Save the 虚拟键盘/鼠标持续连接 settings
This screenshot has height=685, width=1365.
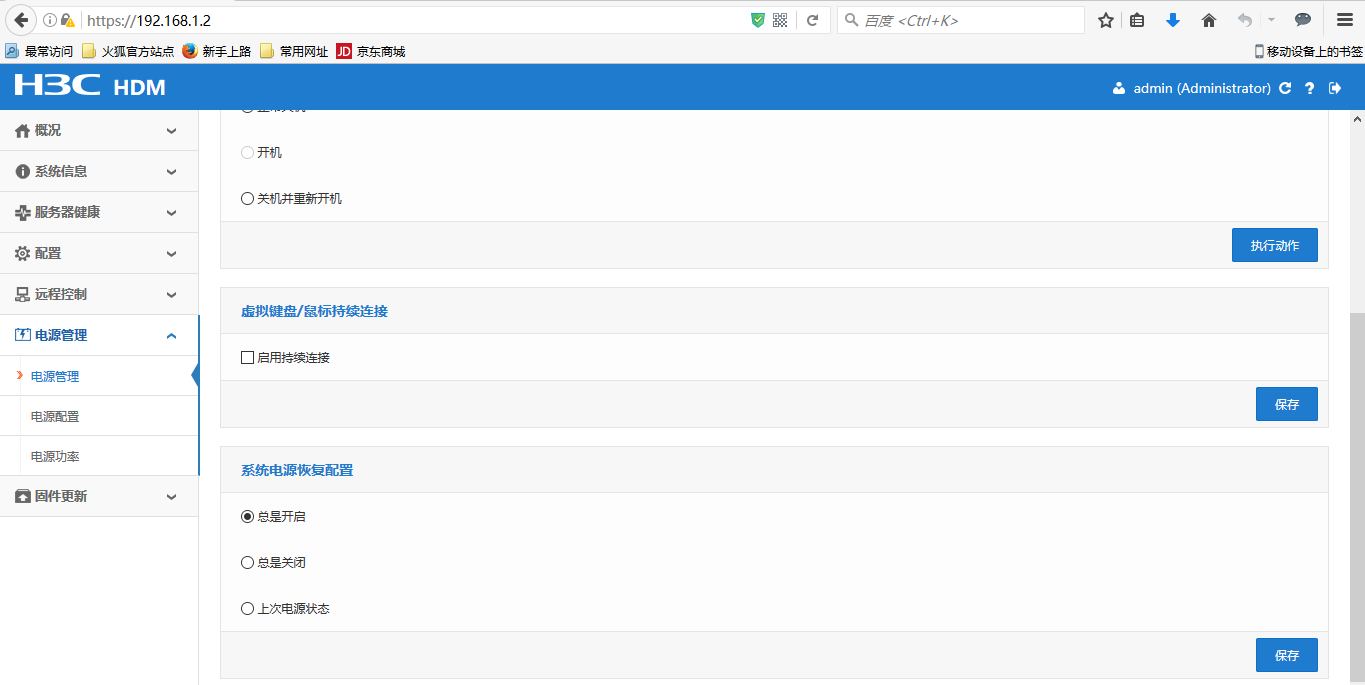(1286, 404)
